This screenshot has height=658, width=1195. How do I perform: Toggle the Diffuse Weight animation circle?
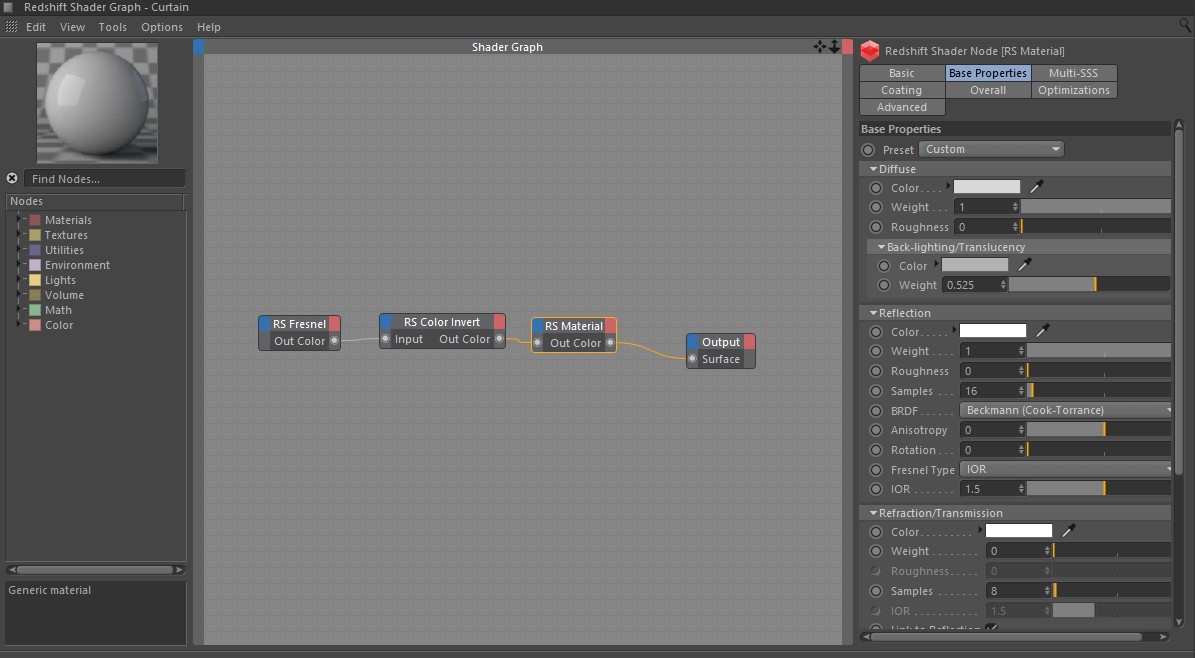point(876,207)
